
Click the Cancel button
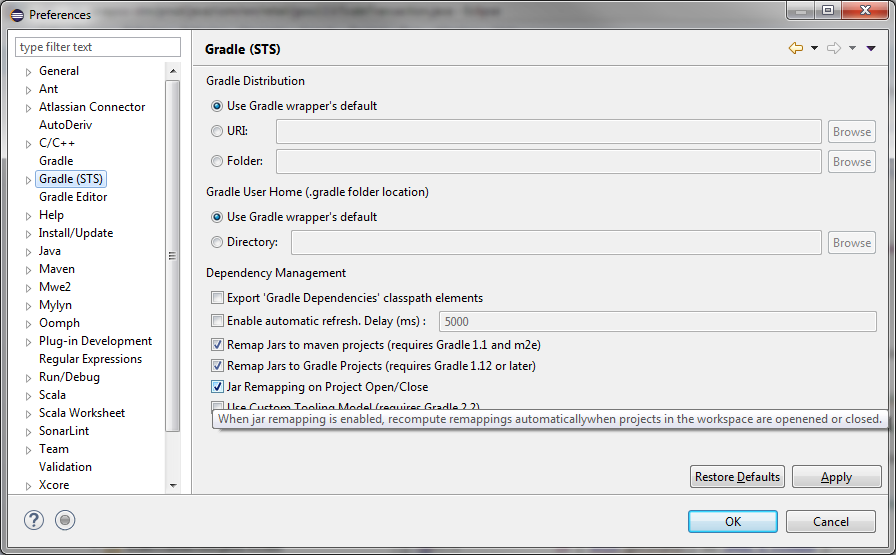click(831, 521)
